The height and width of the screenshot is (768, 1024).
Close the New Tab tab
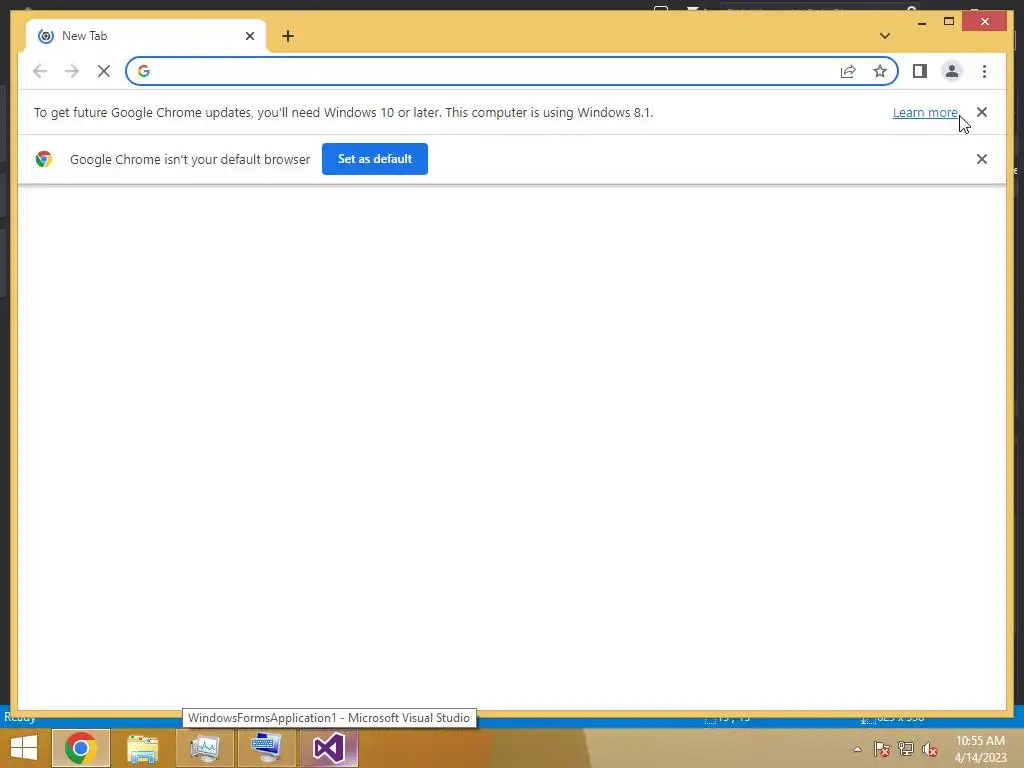pyautogui.click(x=249, y=36)
